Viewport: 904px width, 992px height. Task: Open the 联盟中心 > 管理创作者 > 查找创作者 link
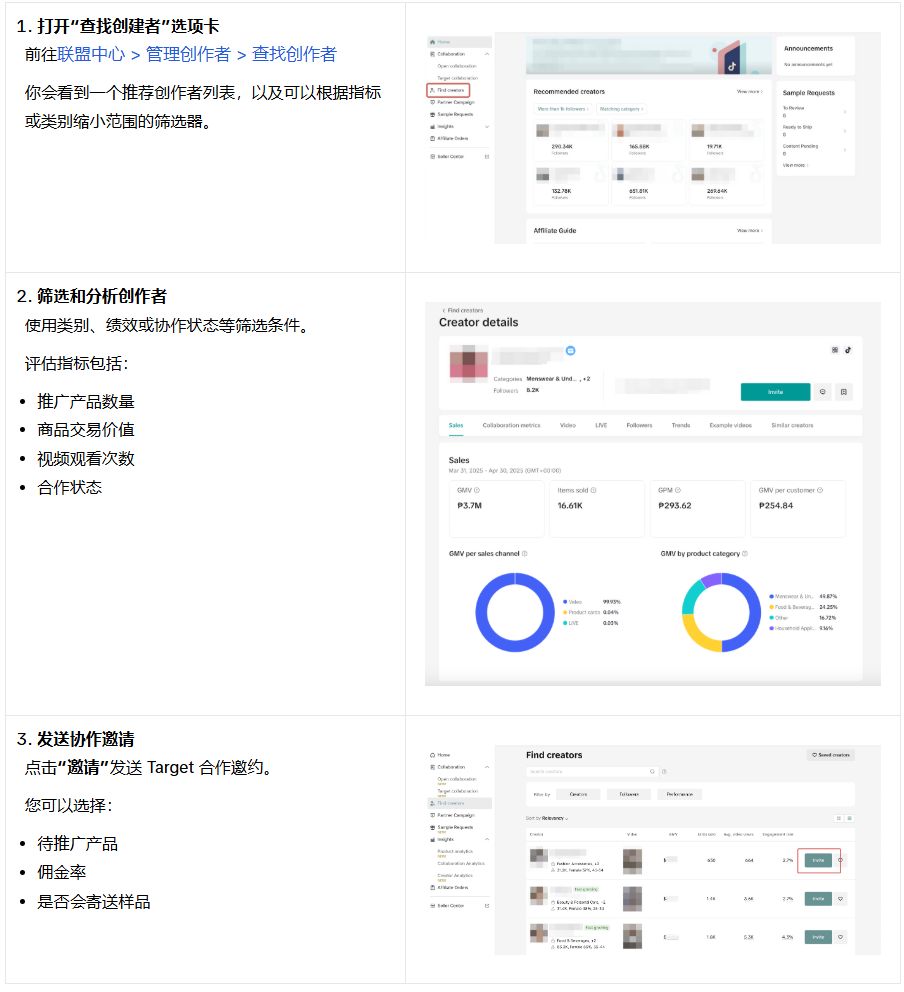(x=197, y=54)
